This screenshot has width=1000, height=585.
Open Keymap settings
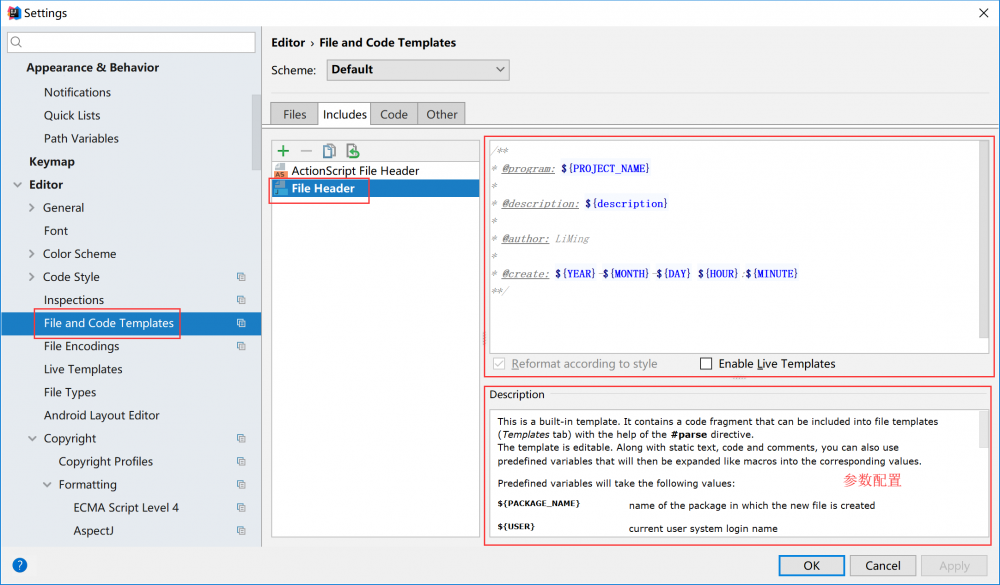(x=52, y=162)
